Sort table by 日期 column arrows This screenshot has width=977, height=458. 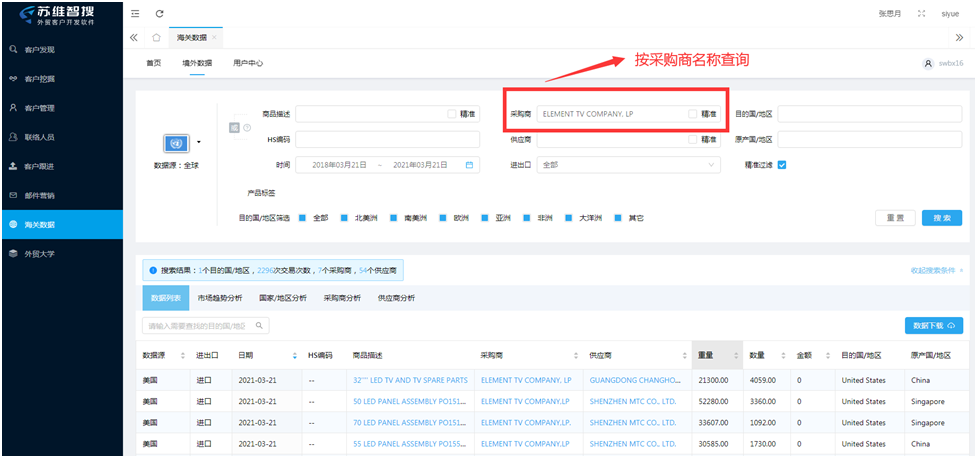[294, 356]
